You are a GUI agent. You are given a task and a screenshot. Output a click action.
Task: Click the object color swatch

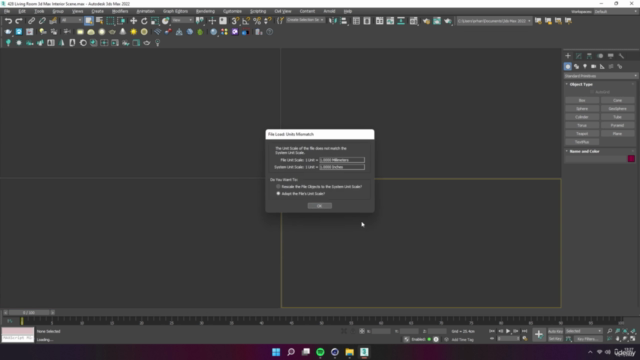point(631,158)
